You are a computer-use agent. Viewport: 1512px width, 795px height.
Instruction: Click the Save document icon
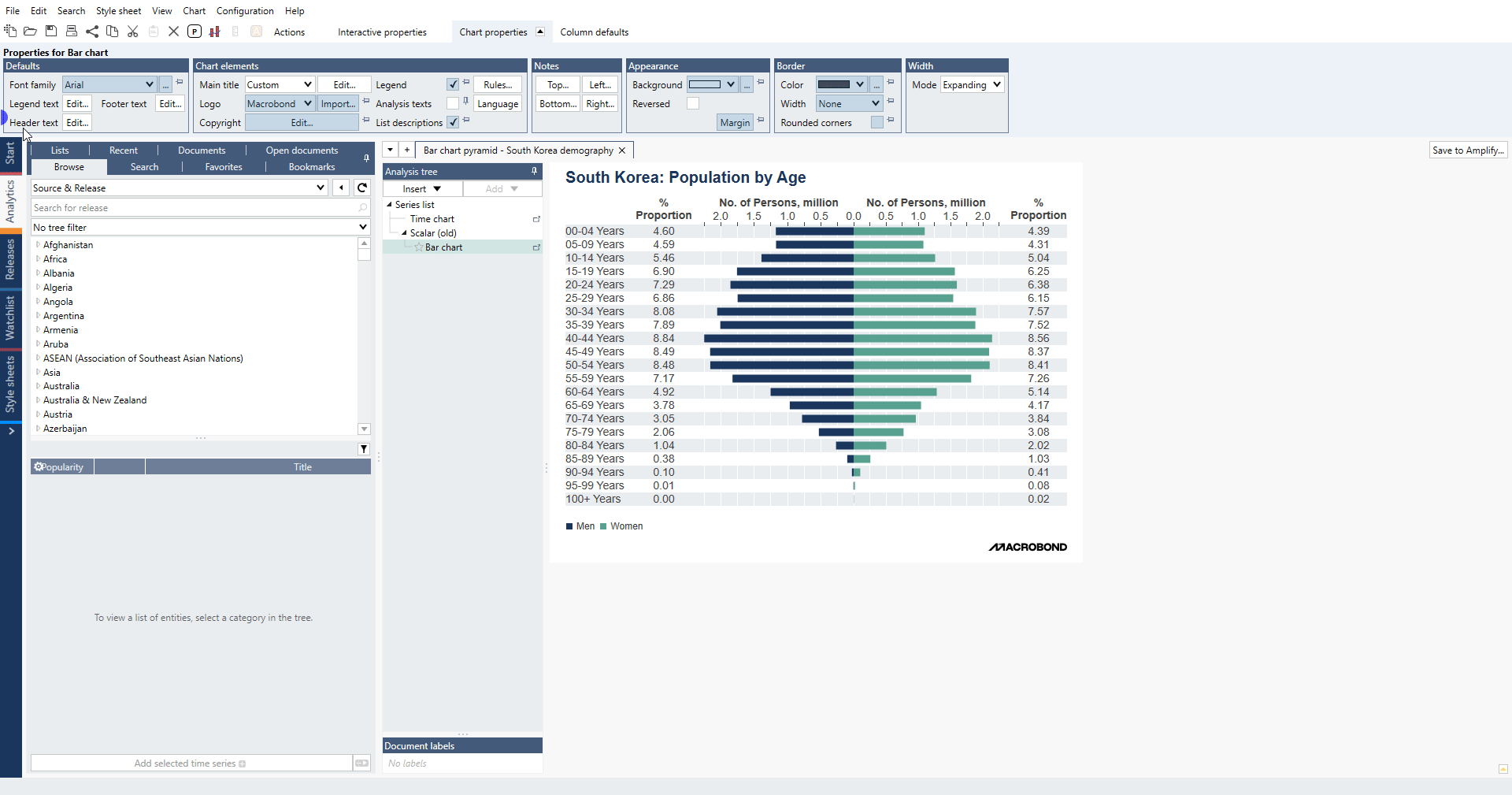point(51,32)
